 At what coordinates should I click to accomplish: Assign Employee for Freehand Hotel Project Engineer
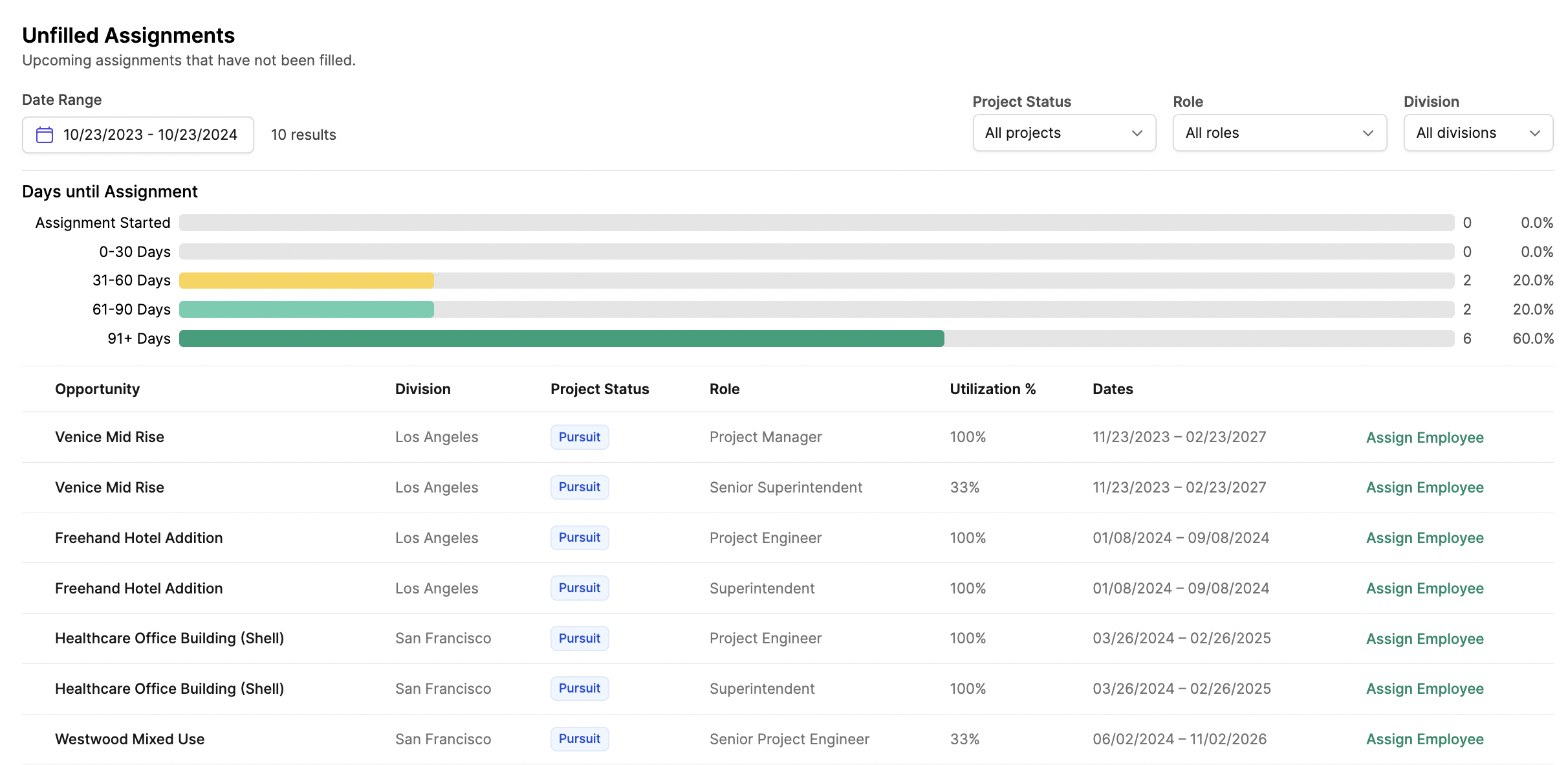pyautogui.click(x=1424, y=538)
